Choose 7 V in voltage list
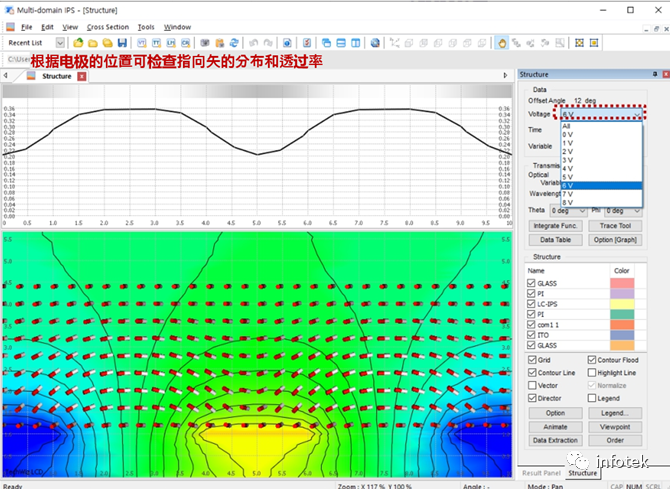670x489 pixels. pos(601,194)
